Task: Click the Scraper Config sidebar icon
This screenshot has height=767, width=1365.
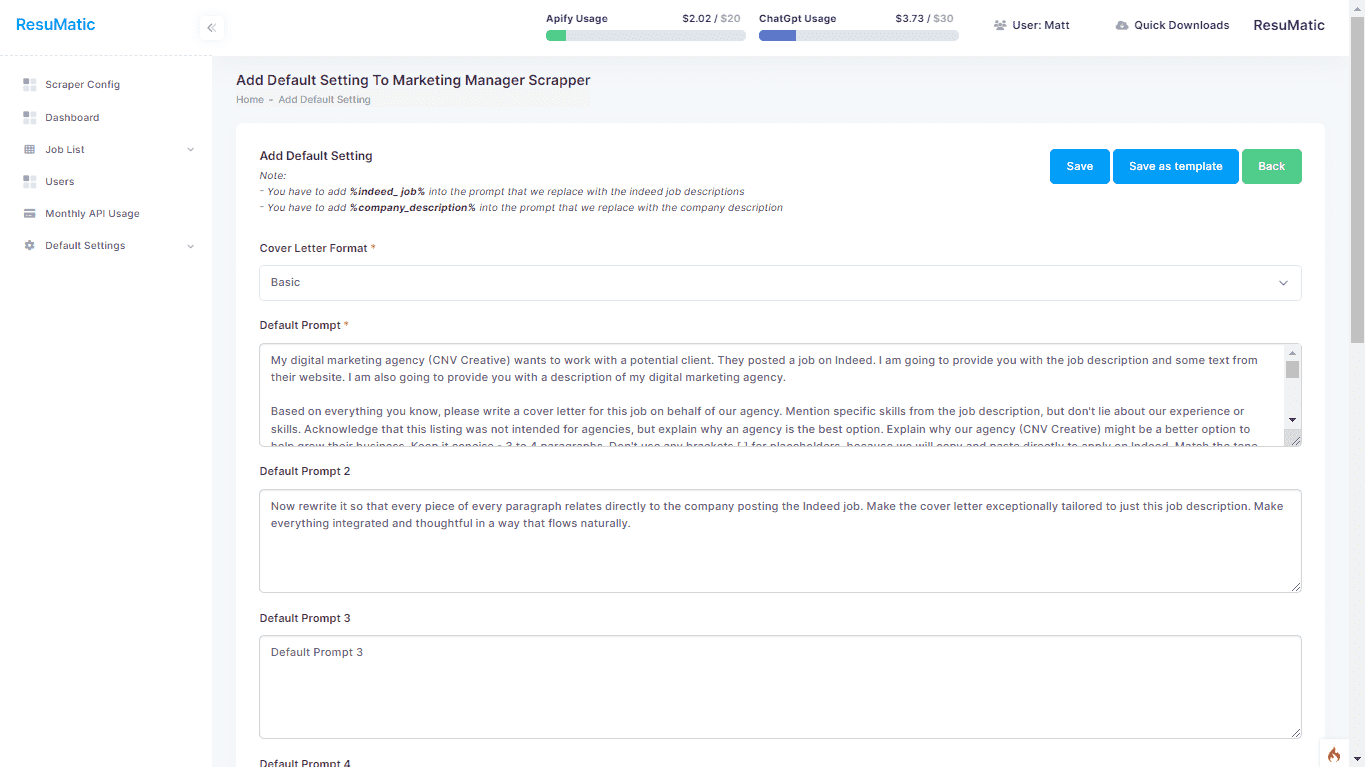Action: pyautogui.click(x=30, y=85)
